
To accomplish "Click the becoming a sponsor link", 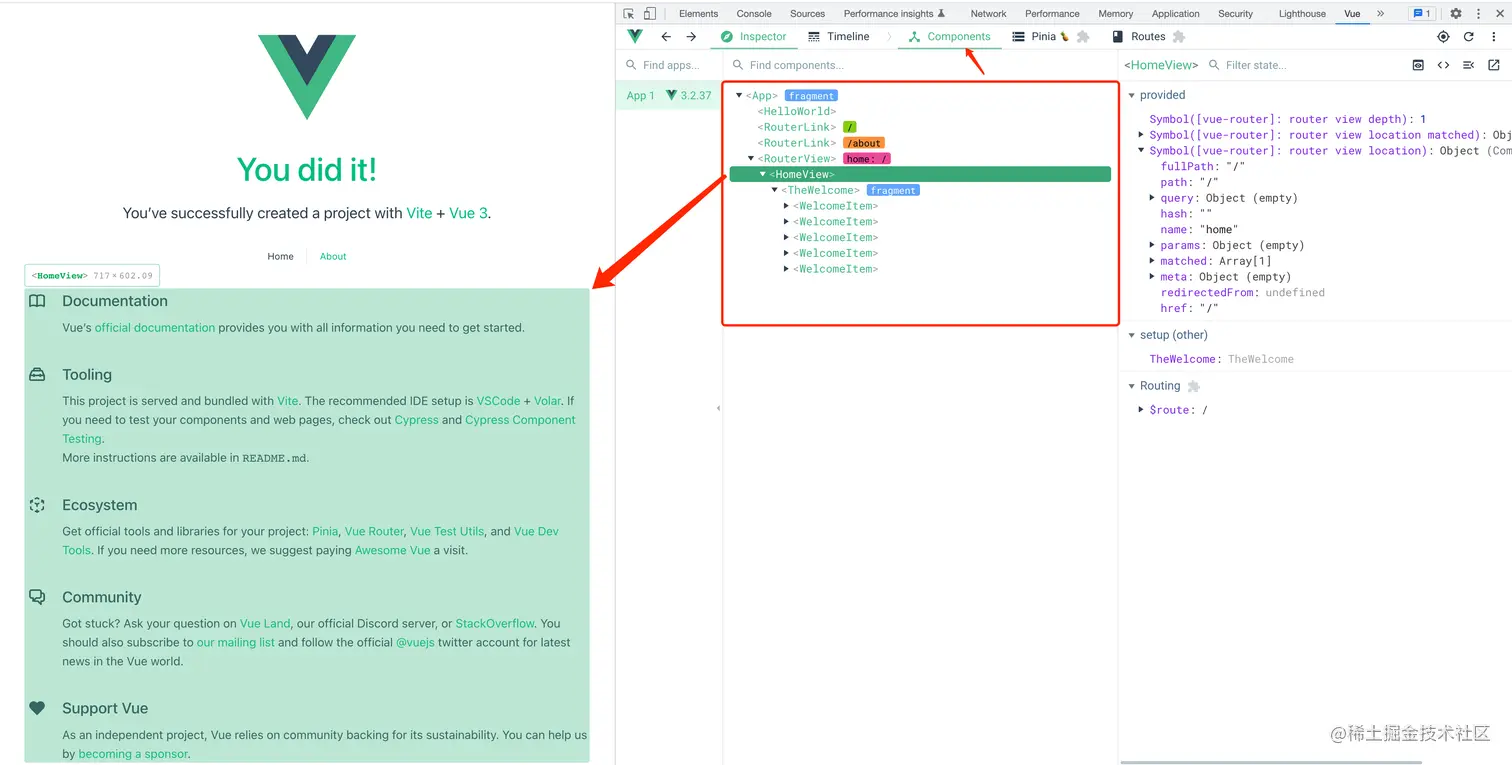I will pyautogui.click(x=133, y=754).
